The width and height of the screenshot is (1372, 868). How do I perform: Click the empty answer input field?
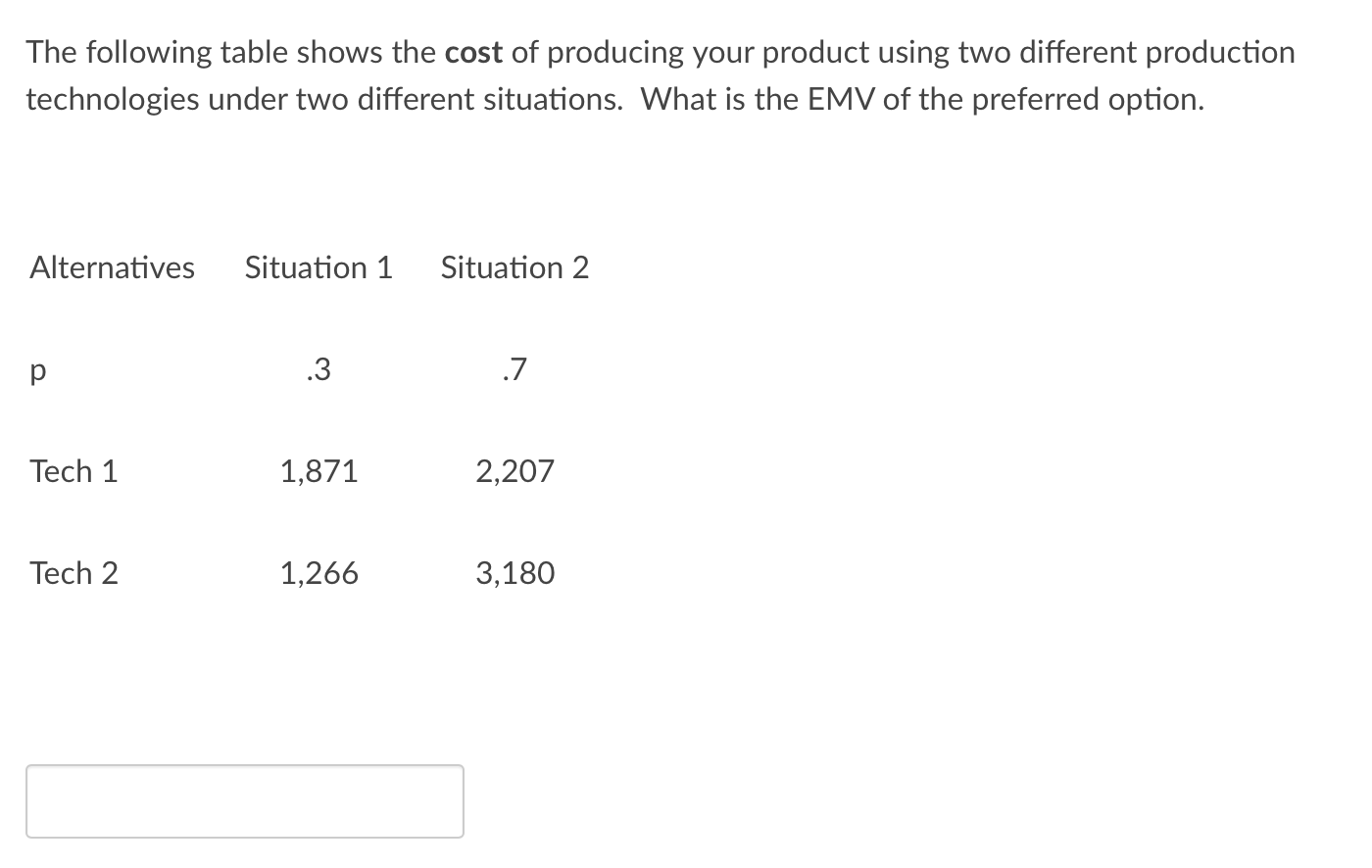[245, 801]
